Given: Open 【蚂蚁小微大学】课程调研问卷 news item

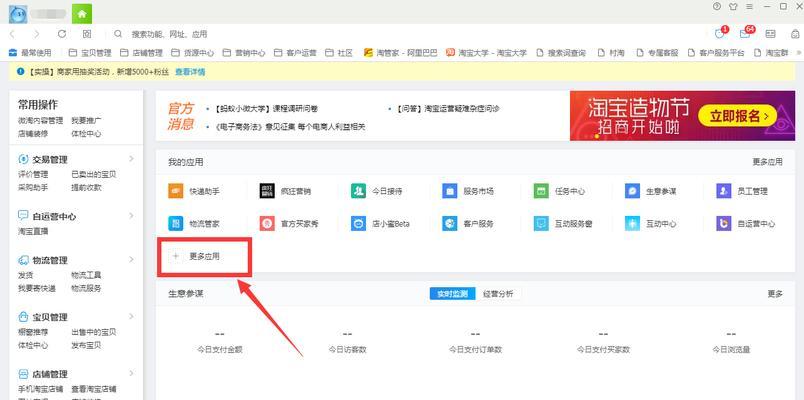Looking at the screenshot, I should [x=266, y=109].
